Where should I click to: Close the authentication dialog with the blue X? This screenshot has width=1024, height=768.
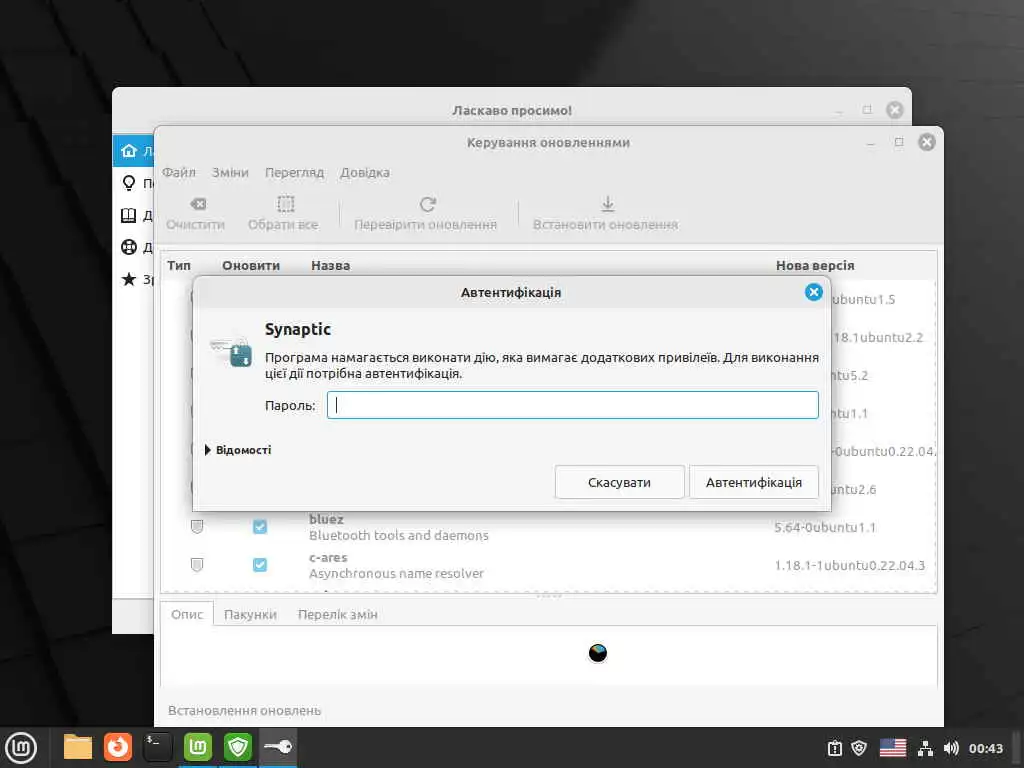[813, 292]
